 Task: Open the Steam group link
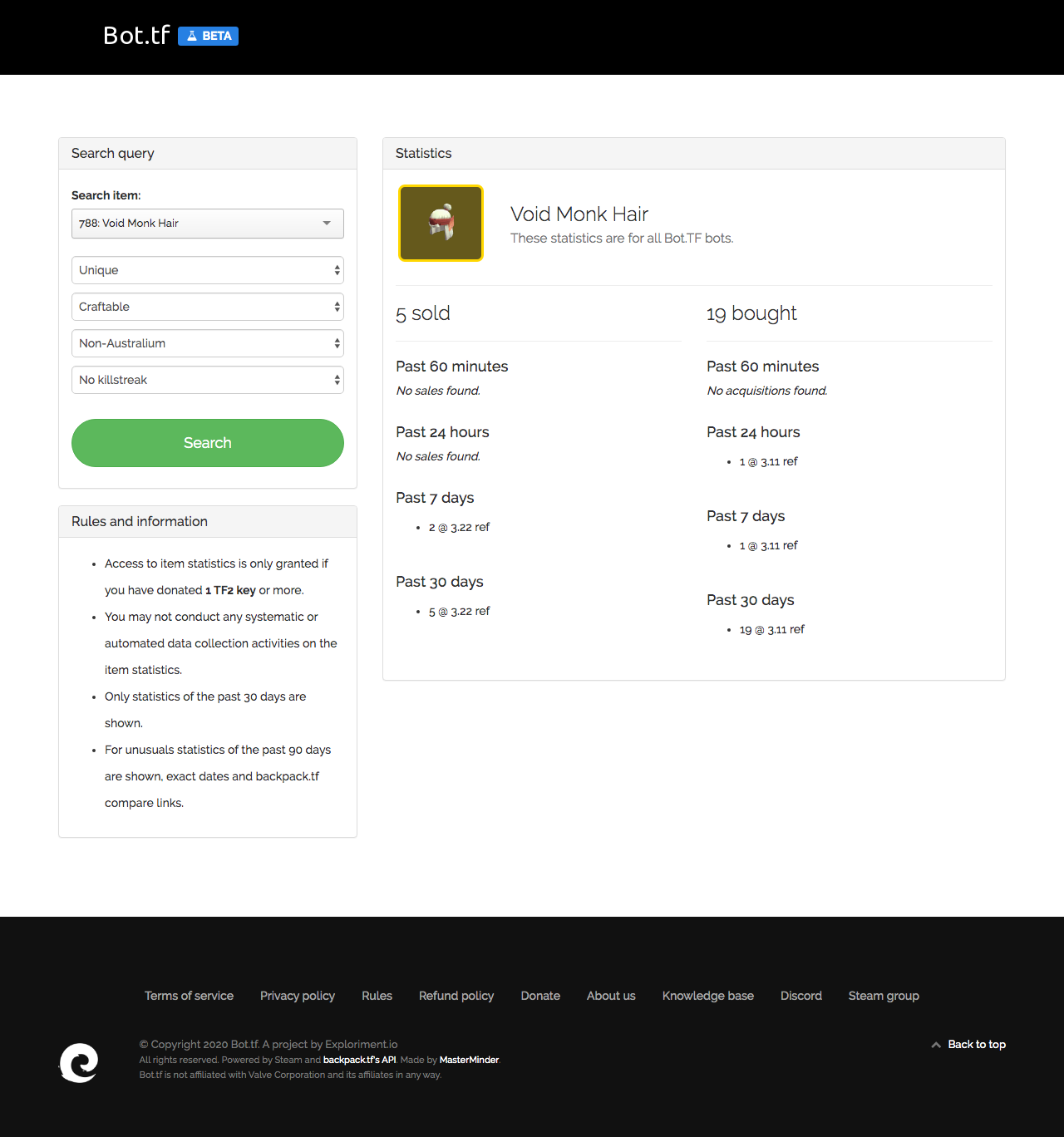884,996
